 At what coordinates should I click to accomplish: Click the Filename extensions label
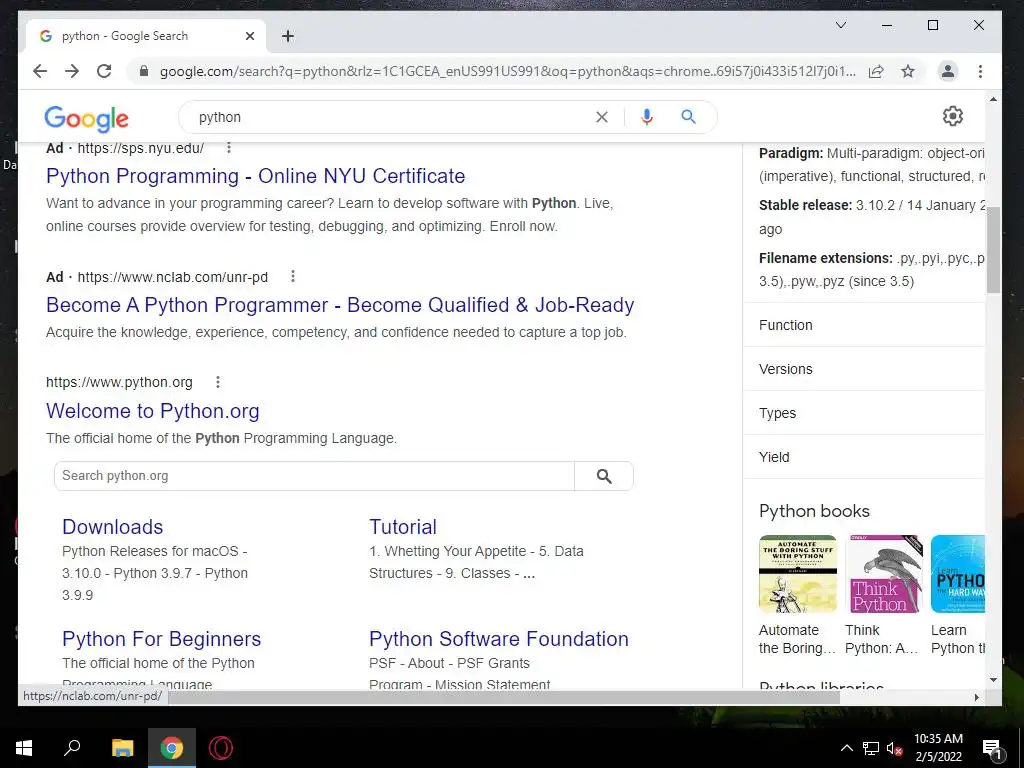point(825,258)
